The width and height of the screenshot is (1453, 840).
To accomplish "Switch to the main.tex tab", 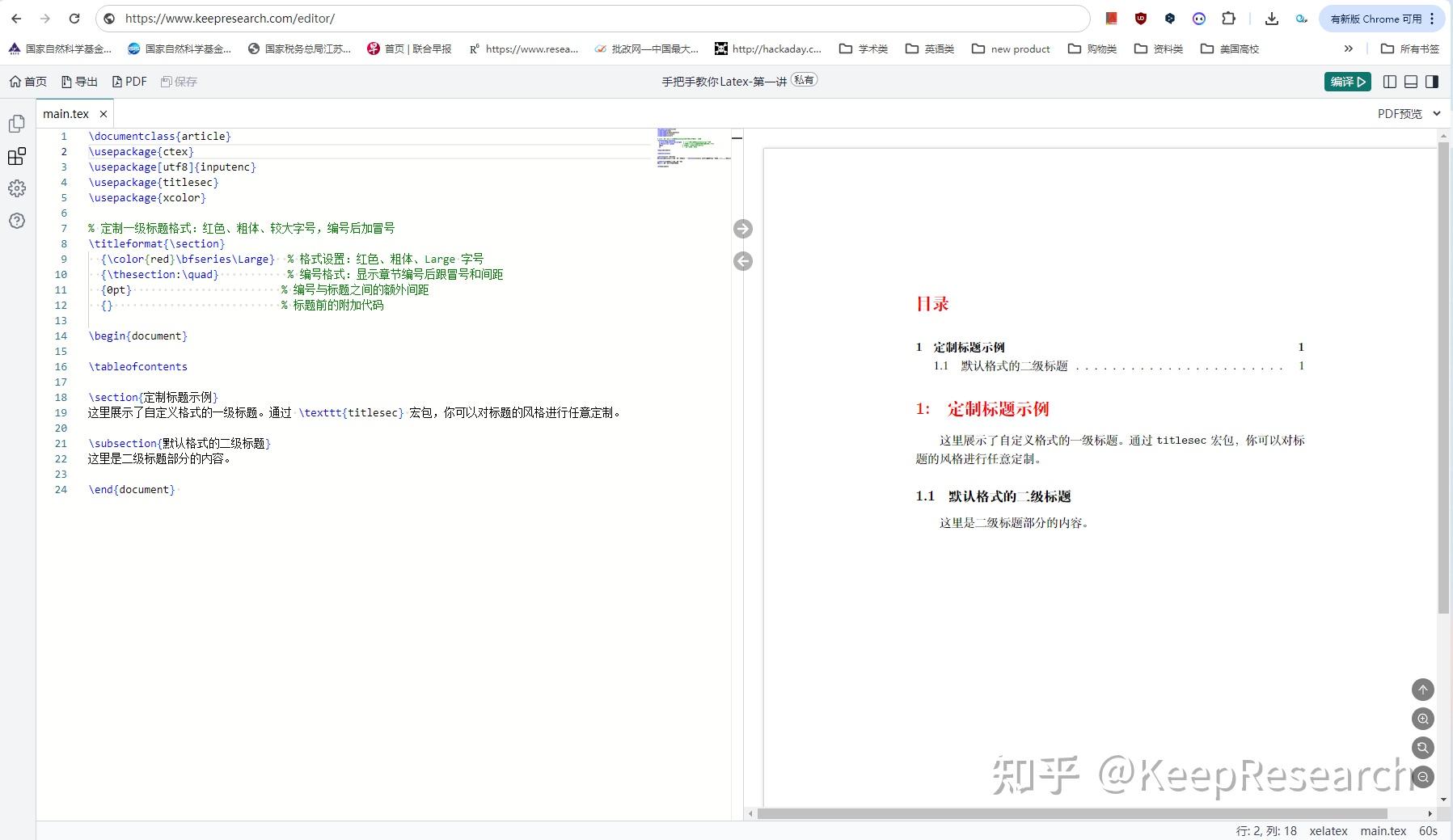I will [x=67, y=113].
